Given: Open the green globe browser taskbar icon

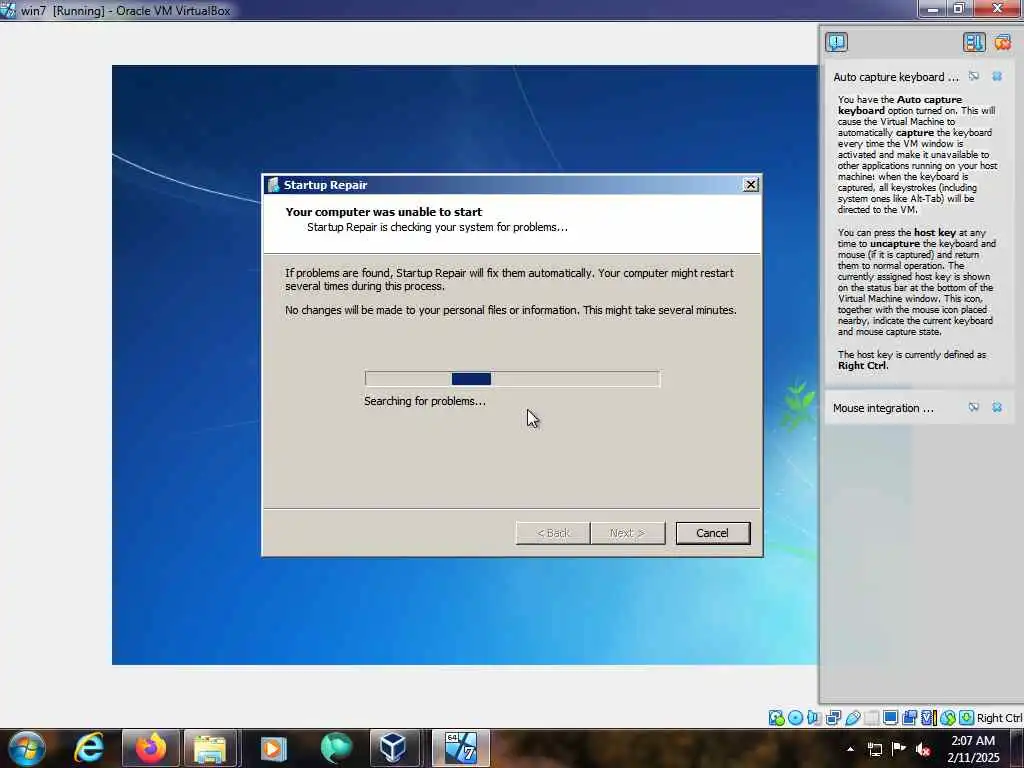Looking at the screenshot, I should point(336,748).
